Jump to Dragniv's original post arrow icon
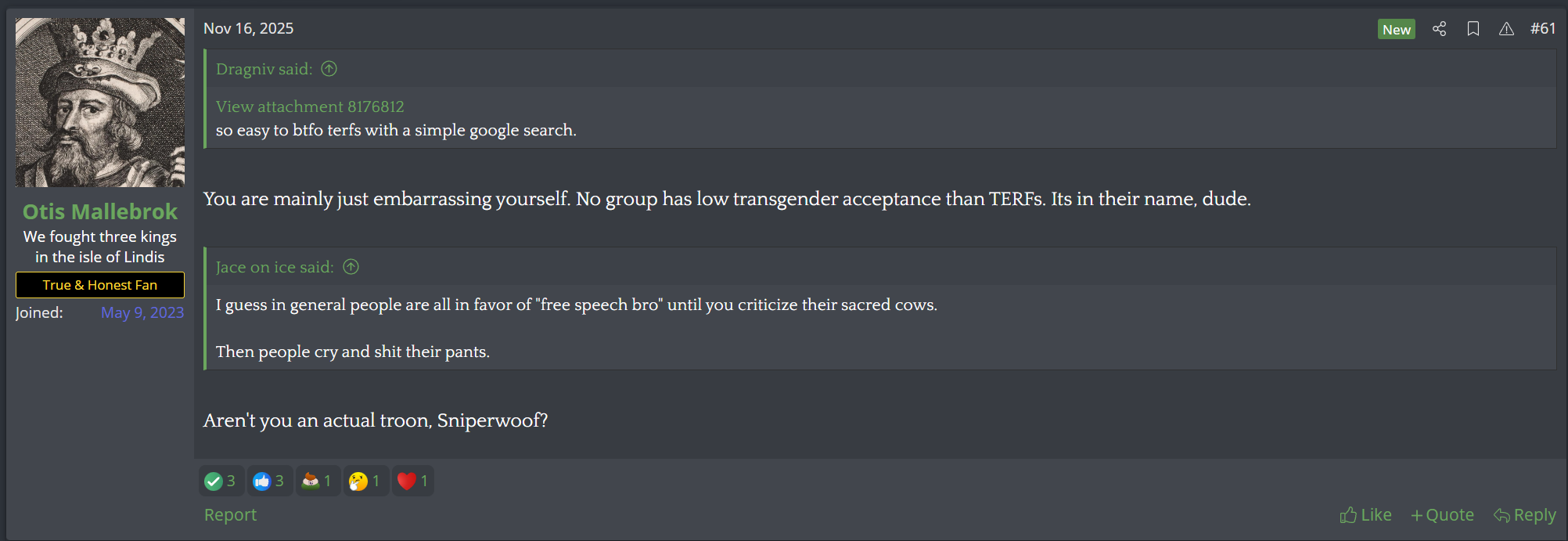 tap(329, 69)
